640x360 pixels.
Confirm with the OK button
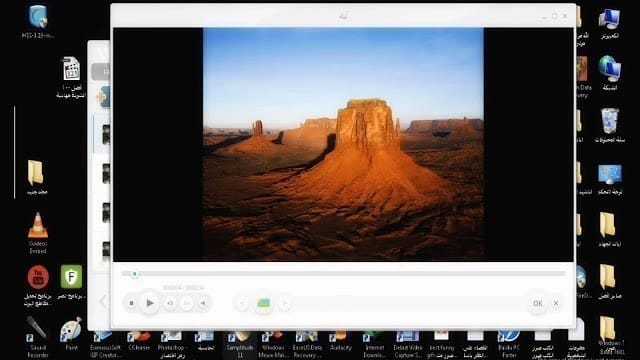[x=538, y=303]
